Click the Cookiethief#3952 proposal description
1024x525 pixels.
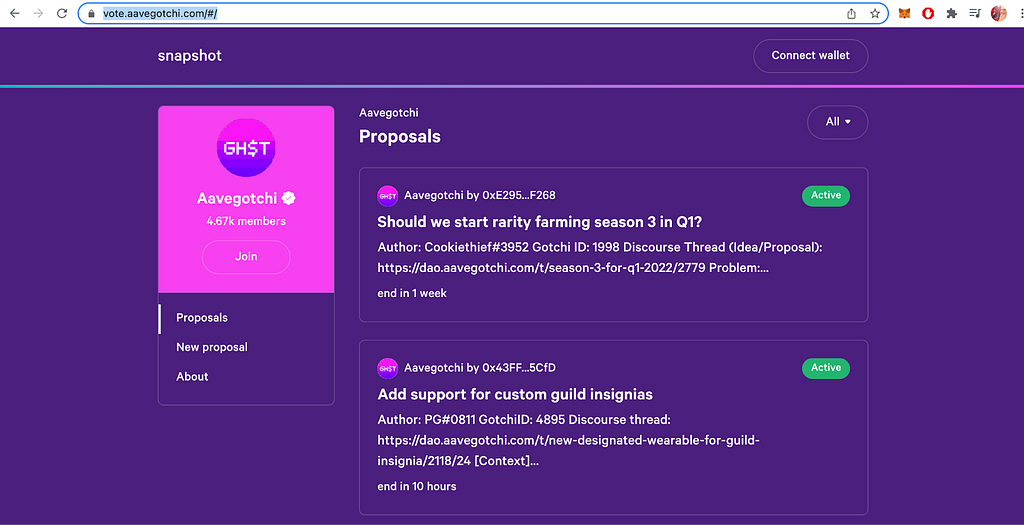(x=600, y=257)
